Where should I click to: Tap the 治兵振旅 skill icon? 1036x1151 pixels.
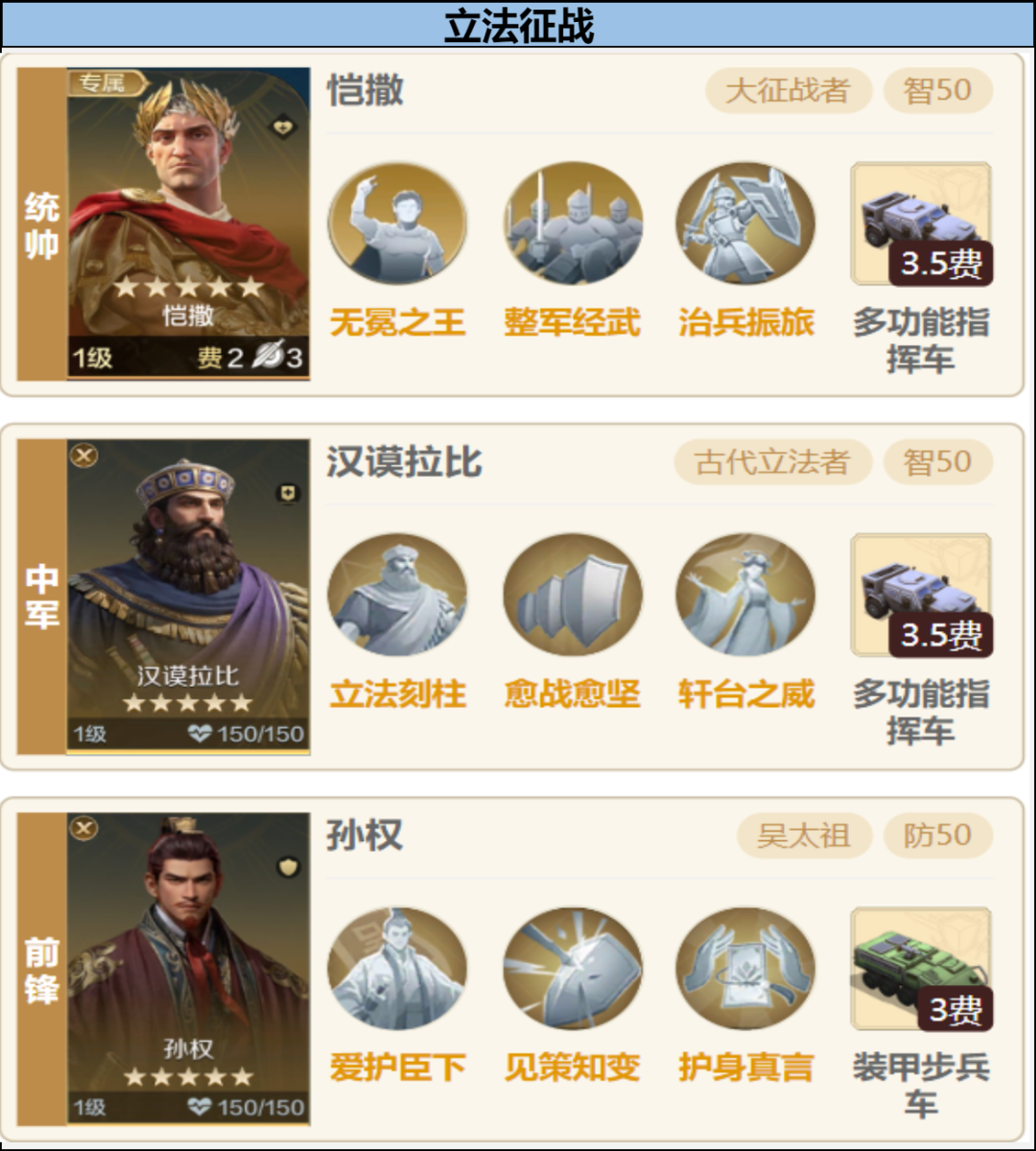pyautogui.click(x=745, y=223)
